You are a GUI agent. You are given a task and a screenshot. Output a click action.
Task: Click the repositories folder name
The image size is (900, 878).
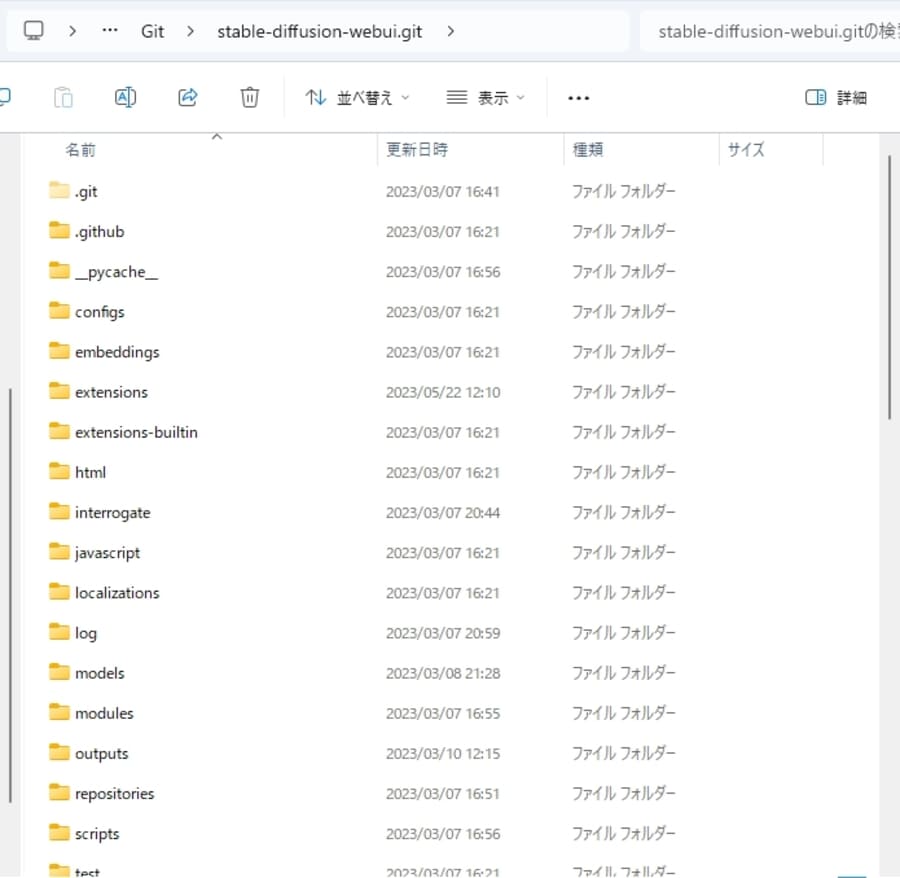[115, 794]
